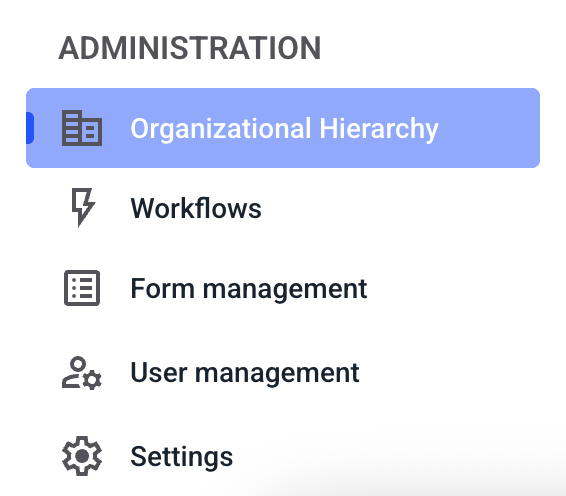Select the "Workflows" text label
566x496 pixels.
[196, 208]
